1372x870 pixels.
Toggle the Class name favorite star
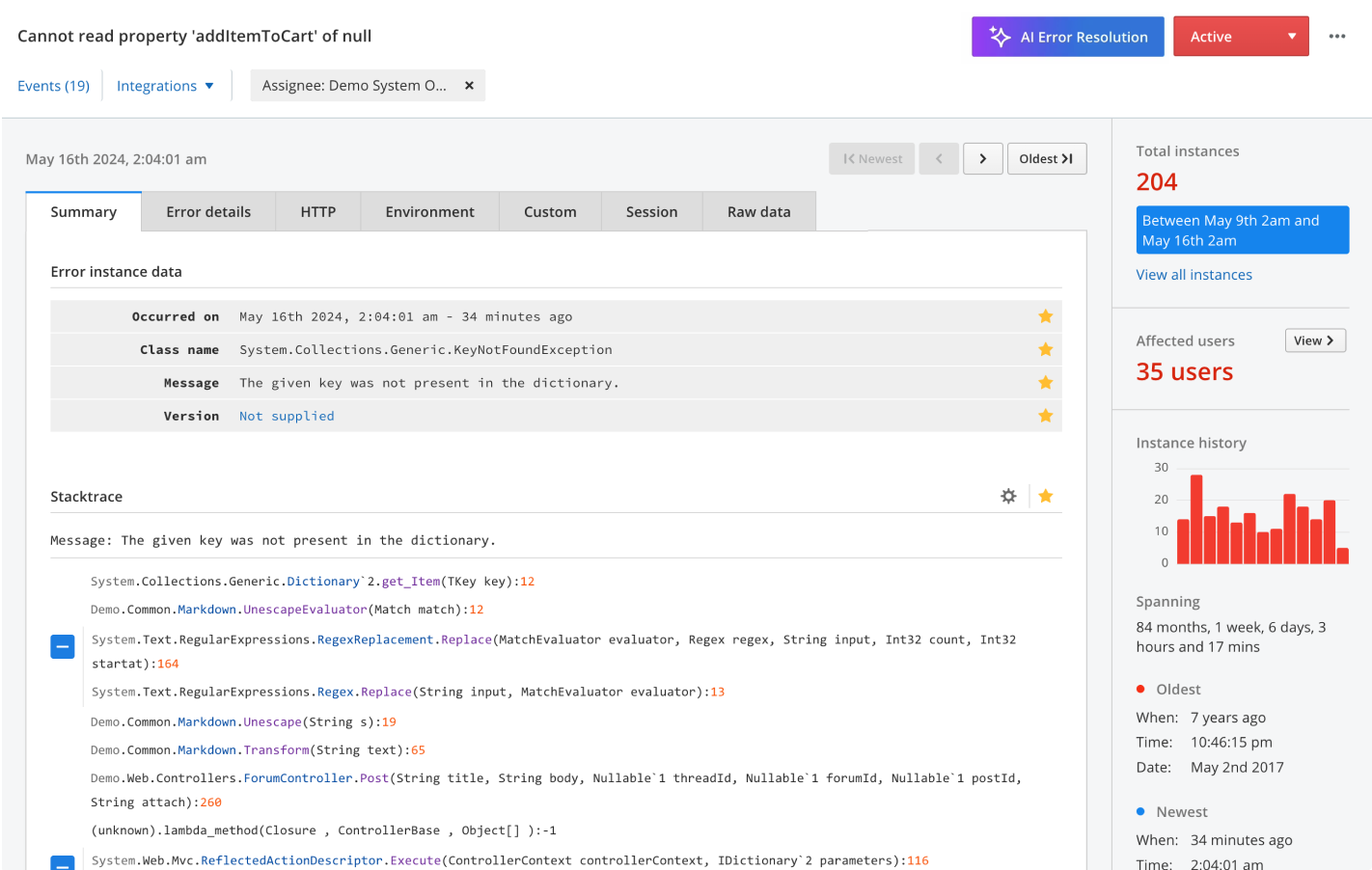tap(1045, 349)
